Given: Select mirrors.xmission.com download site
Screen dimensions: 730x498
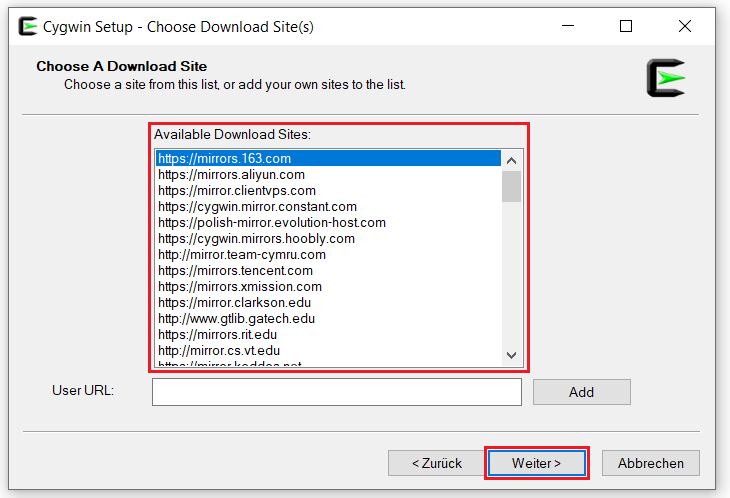Looking at the screenshot, I should click(240, 286).
